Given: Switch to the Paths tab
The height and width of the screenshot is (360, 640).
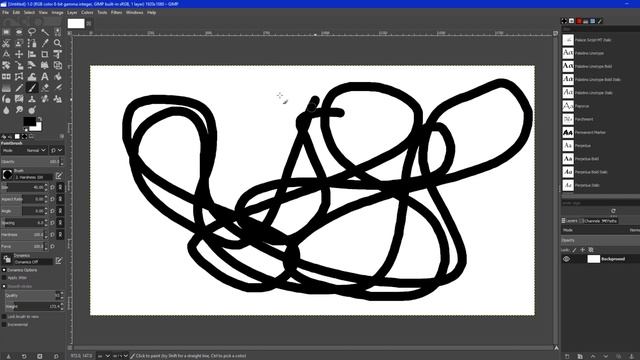Looking at the screenshot, I should (x=609, y=221).
